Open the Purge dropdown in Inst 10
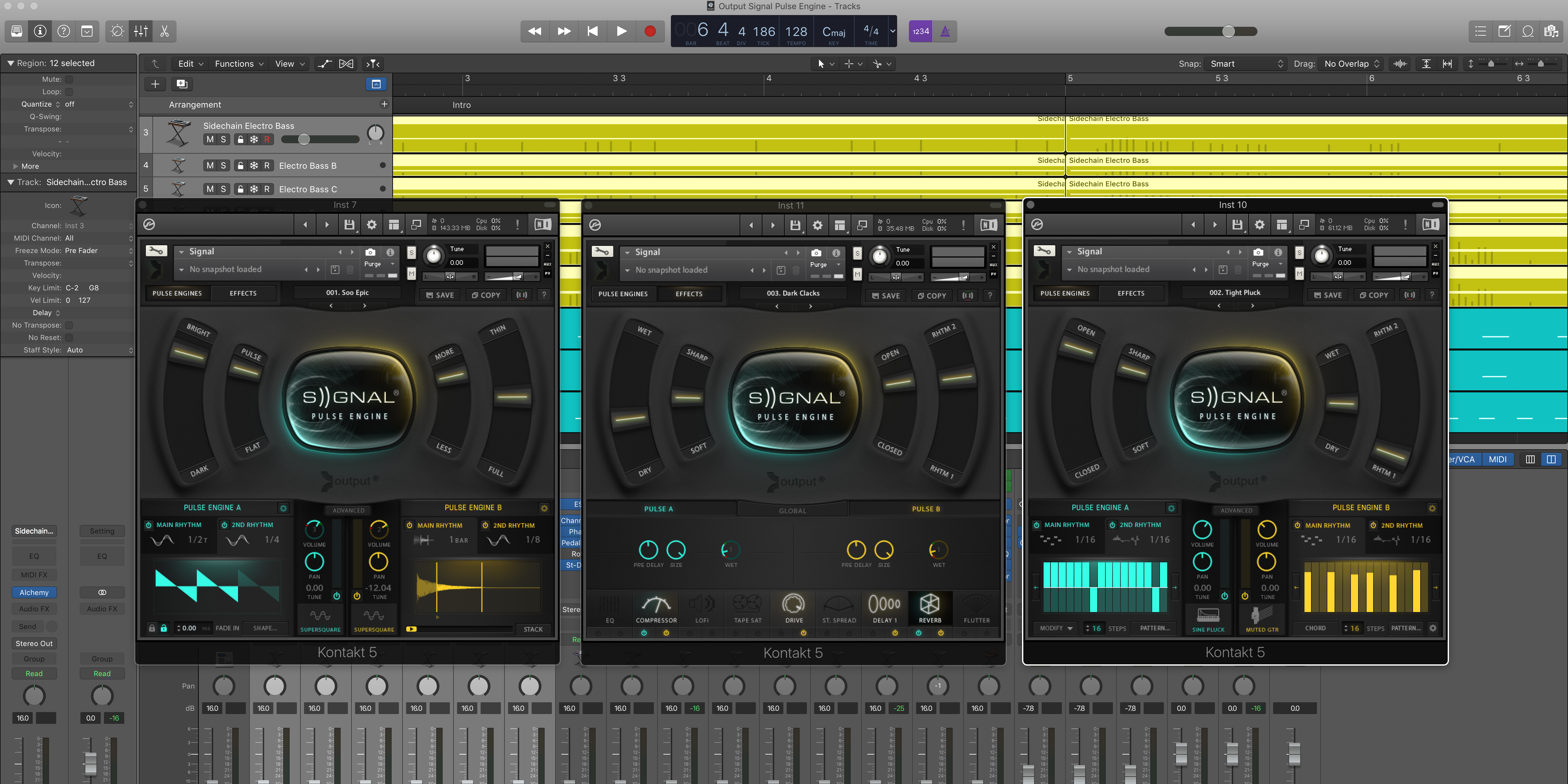The width and height of the screenshot is (1568, 784). [x=1266, y=264]
